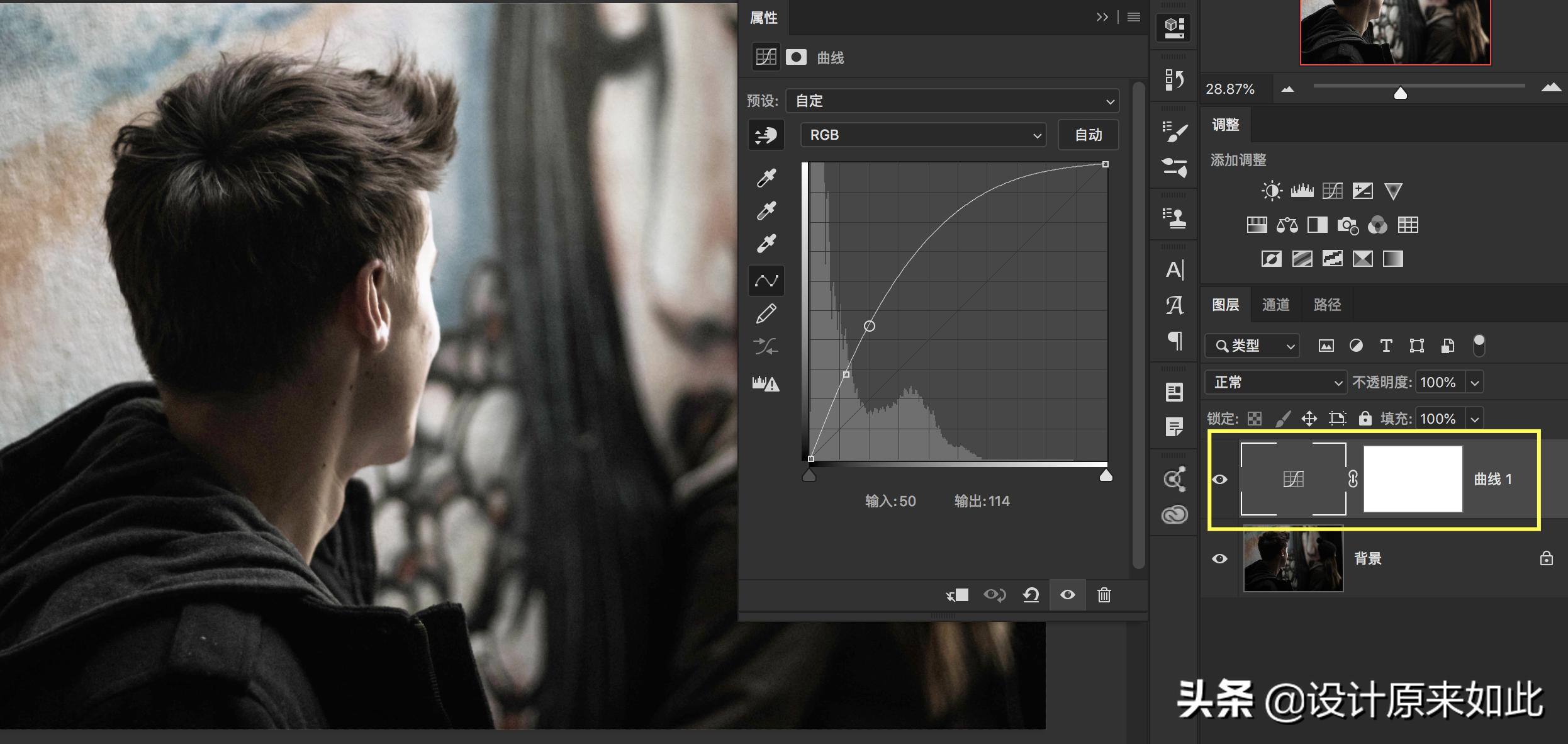
Task: Hide the 曲线 1 layer
Action: coord(1219,480)
